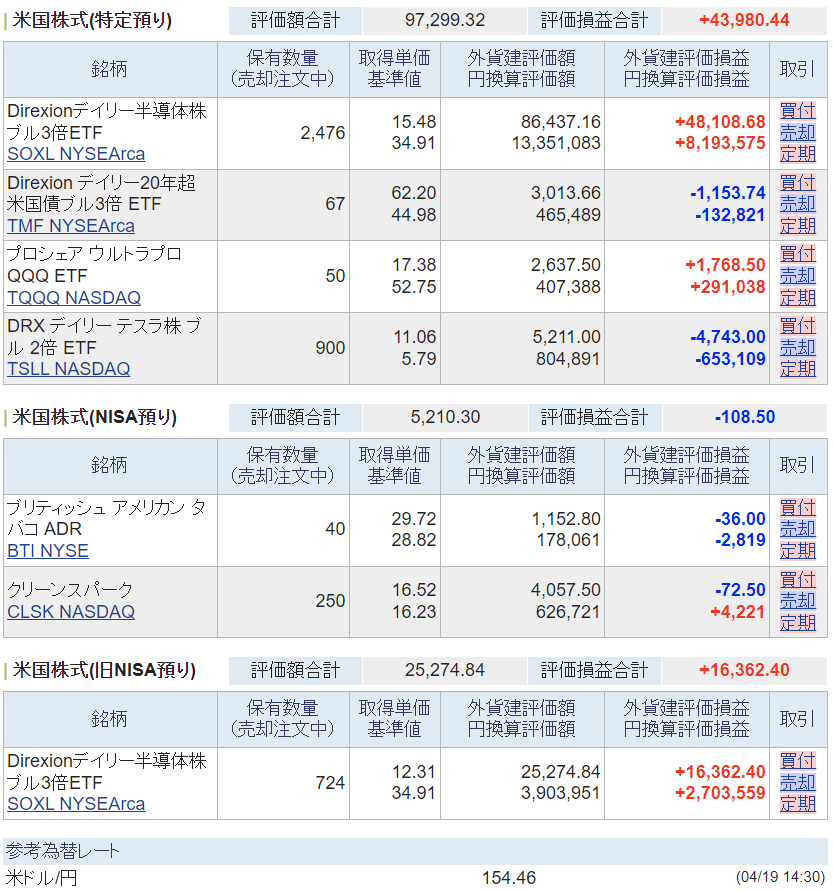Click the TSLL yen loss -653,109
The image size is (833, 892).
click(730, 359)
